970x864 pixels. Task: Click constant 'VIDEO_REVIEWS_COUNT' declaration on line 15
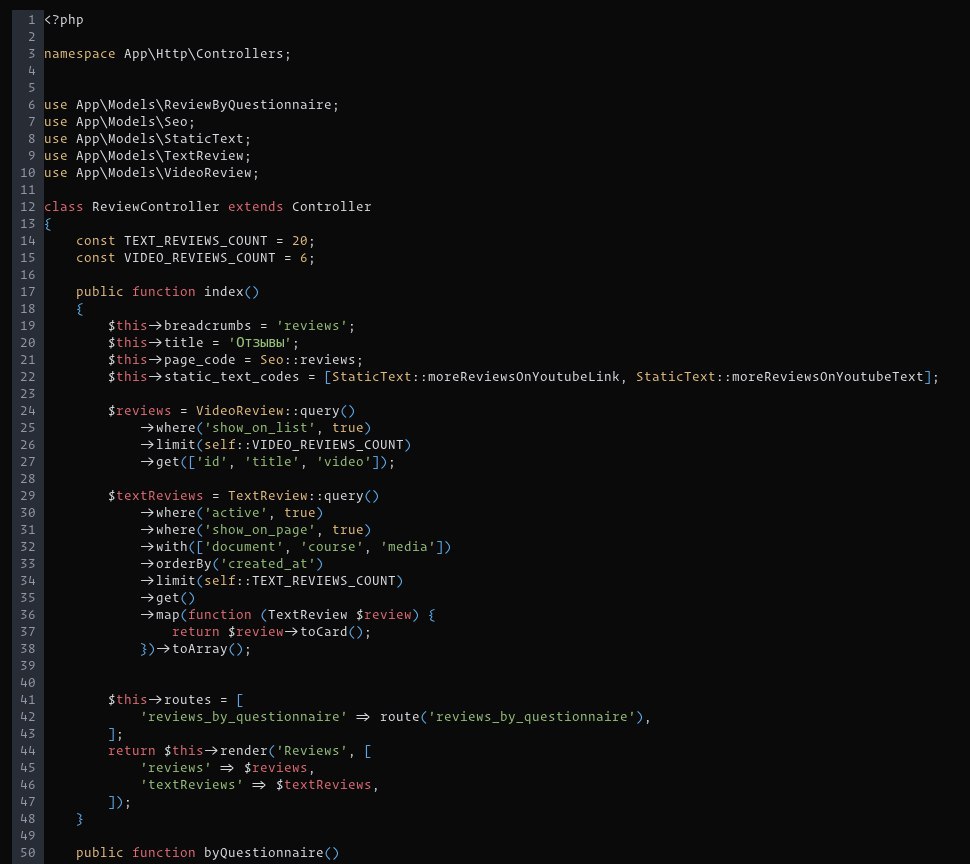pyautogui.click(x=200, y=258)
